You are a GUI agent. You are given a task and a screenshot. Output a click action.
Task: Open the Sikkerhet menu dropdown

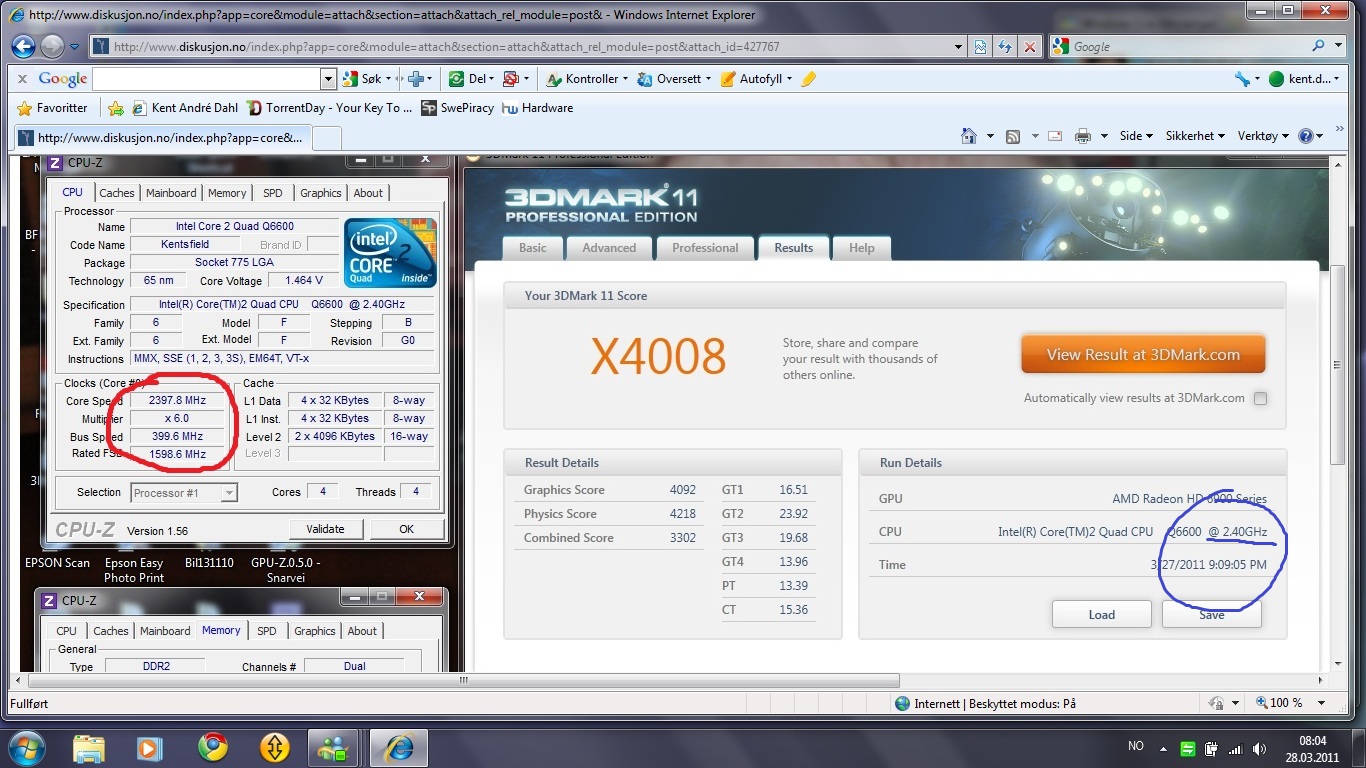1195,136
